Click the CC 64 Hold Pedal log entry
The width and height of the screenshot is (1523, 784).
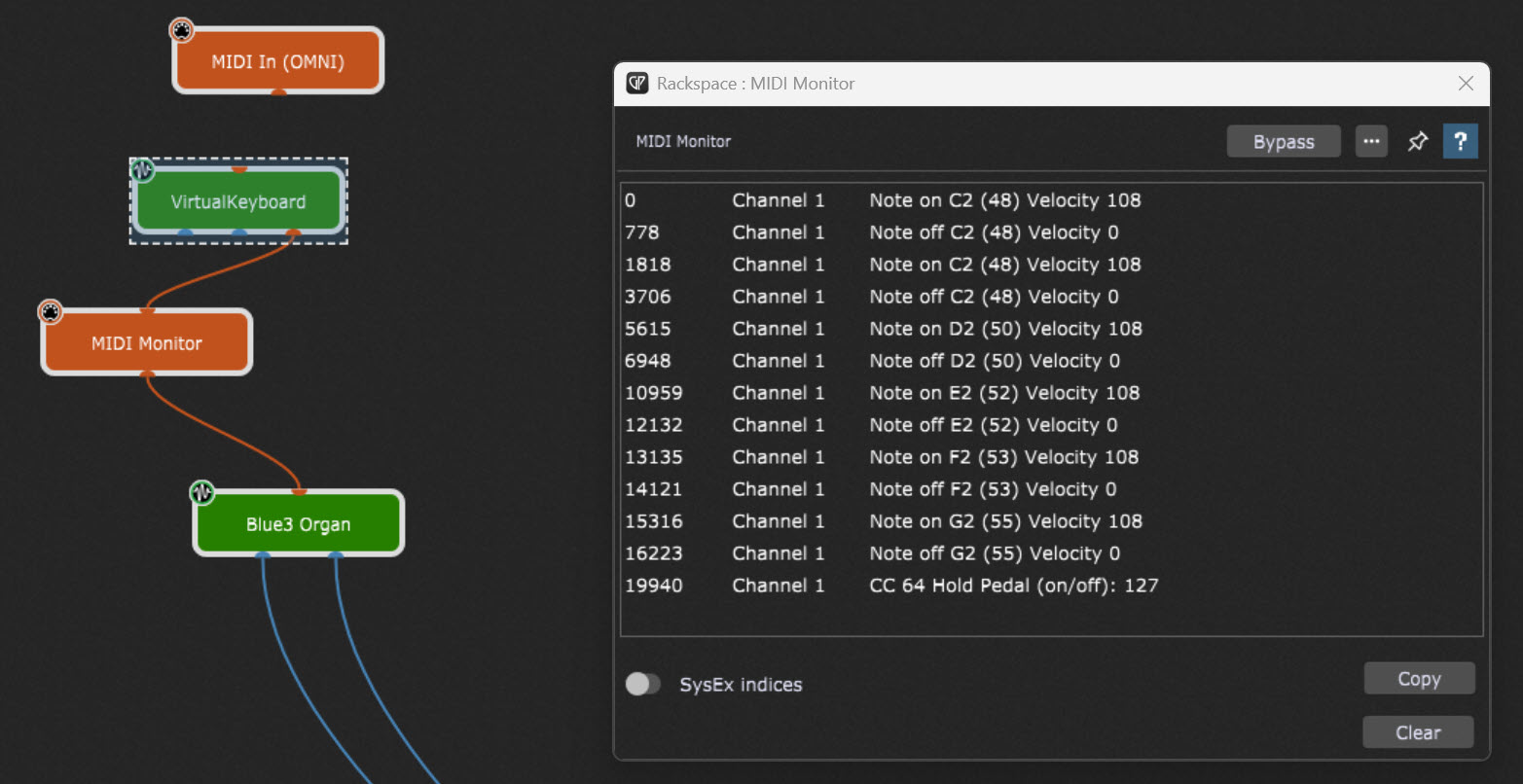[1012, 586]
